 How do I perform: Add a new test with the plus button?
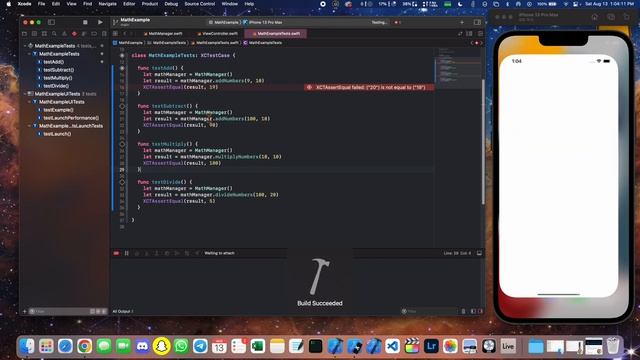click(24, 311)
